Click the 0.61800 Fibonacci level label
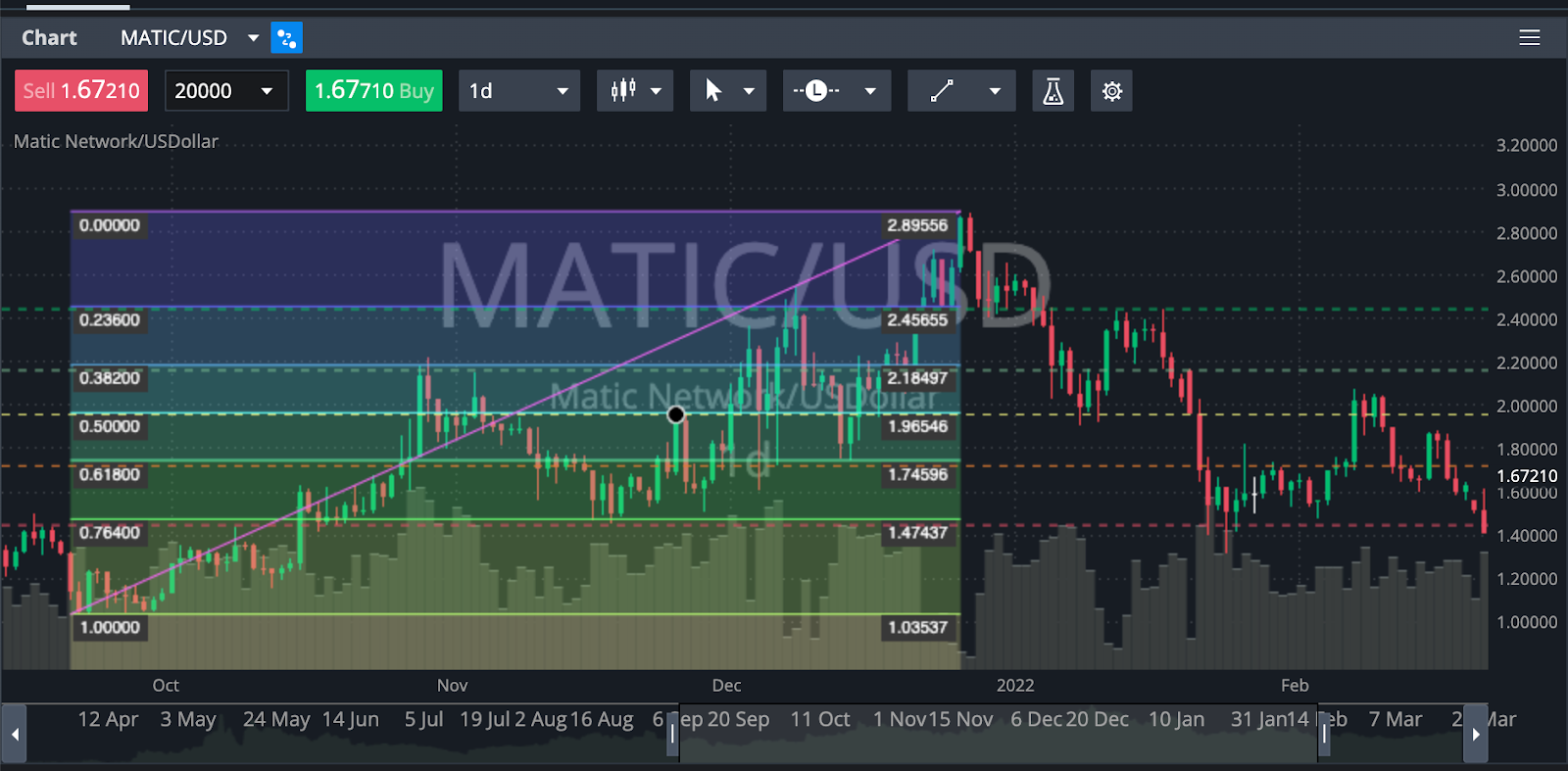This screenshot has width=1568, height=771. point(110,475)
